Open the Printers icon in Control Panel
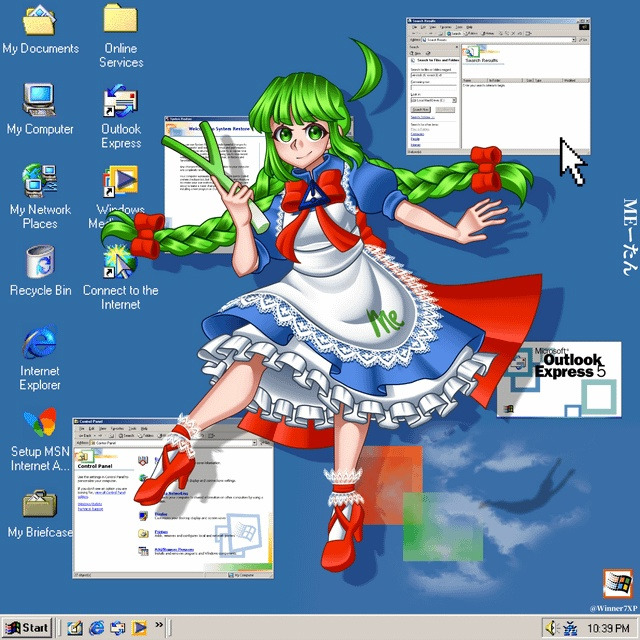 click(x=143, y=533)
